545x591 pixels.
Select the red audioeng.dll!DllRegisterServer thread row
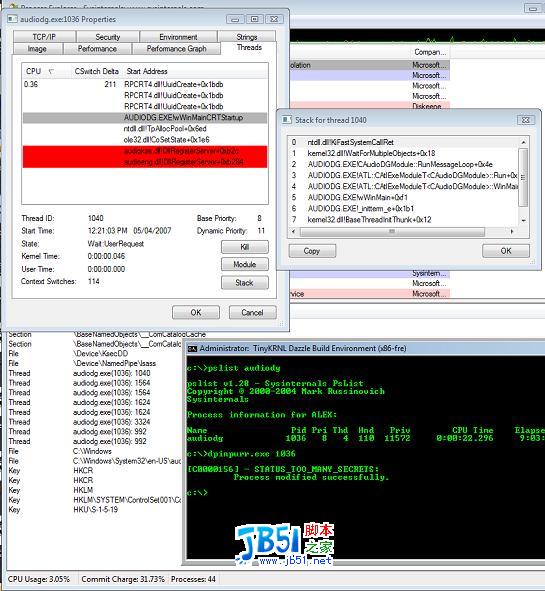pyautogui.click(x=145, y=162)
